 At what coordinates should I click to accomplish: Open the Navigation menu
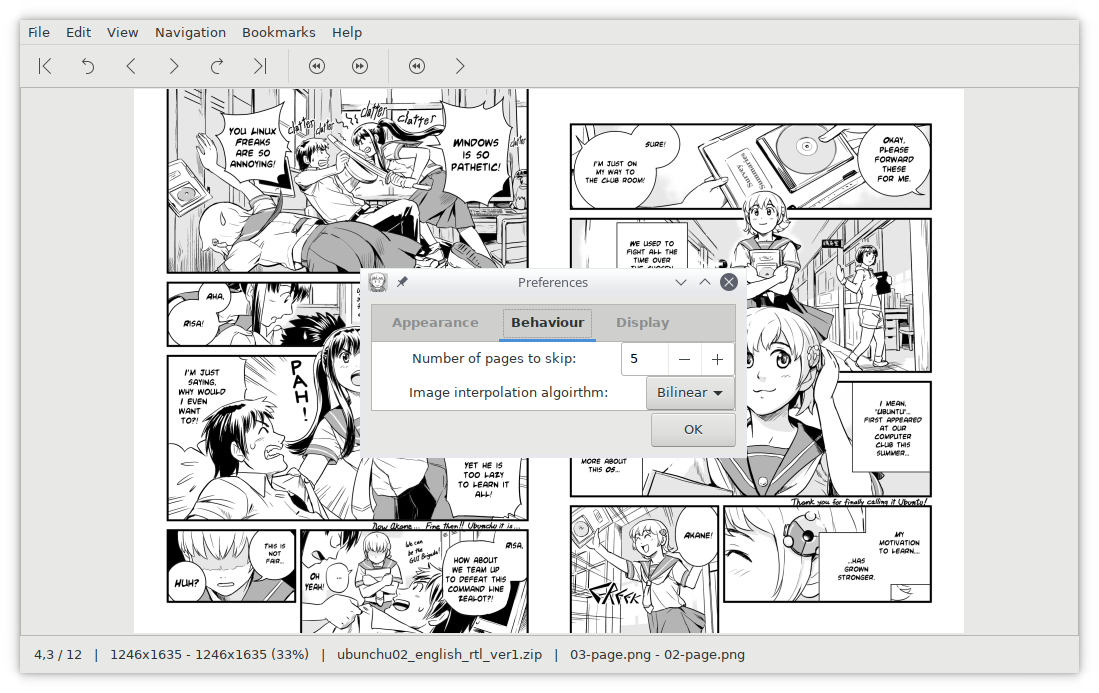(190, 32)
